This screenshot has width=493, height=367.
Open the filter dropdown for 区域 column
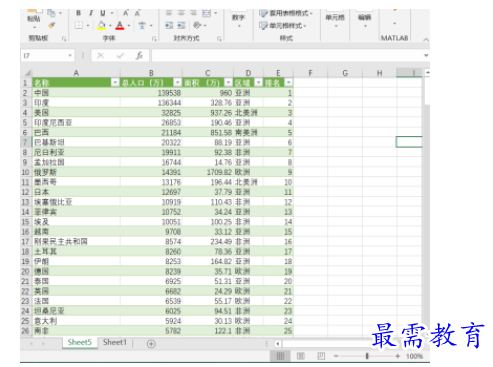(259, 82)
